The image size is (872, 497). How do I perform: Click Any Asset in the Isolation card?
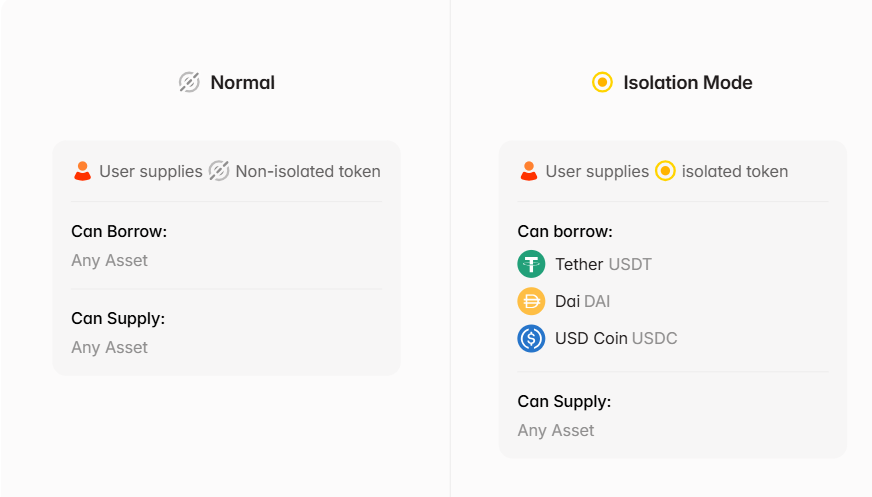point(555,430)
